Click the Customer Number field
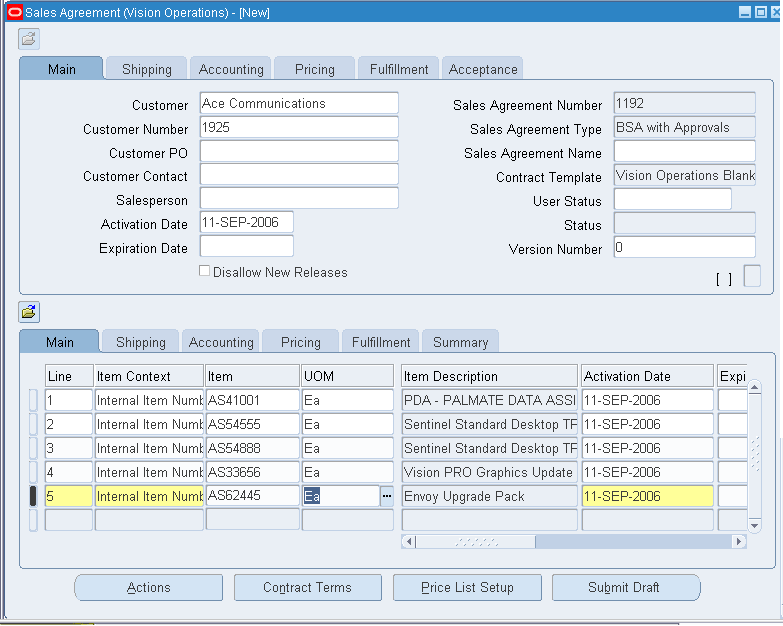This screenshot has width=783, height=626. tap(299, 127)
